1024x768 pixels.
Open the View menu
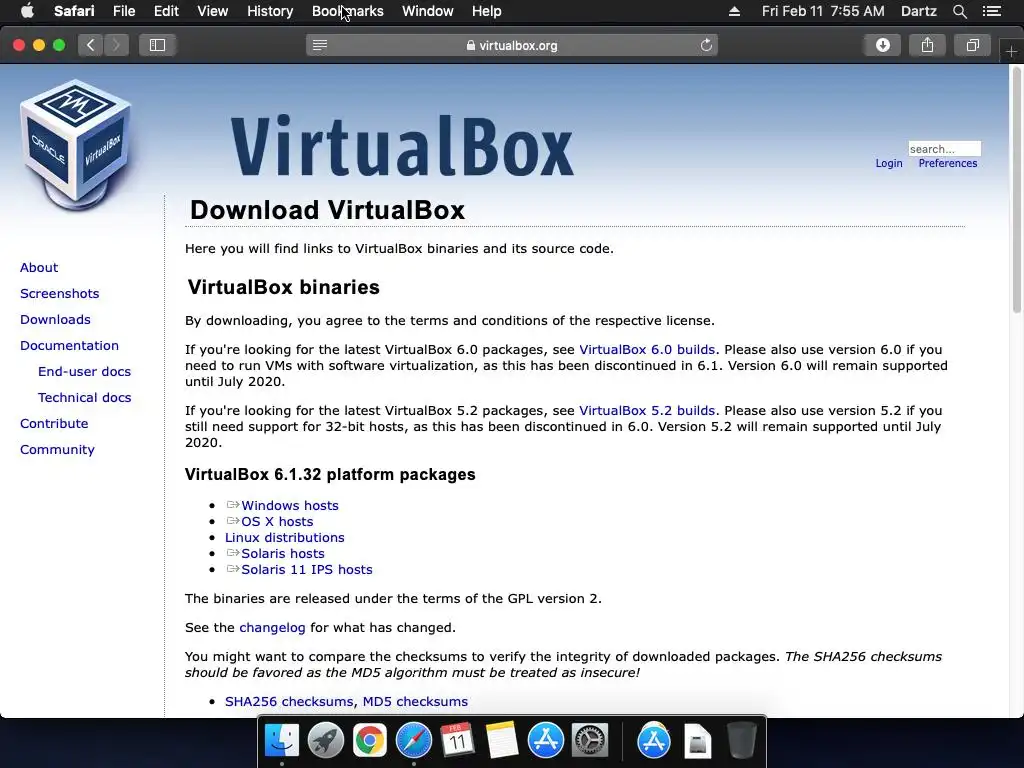pyautogui.click(x=212, y=11)
